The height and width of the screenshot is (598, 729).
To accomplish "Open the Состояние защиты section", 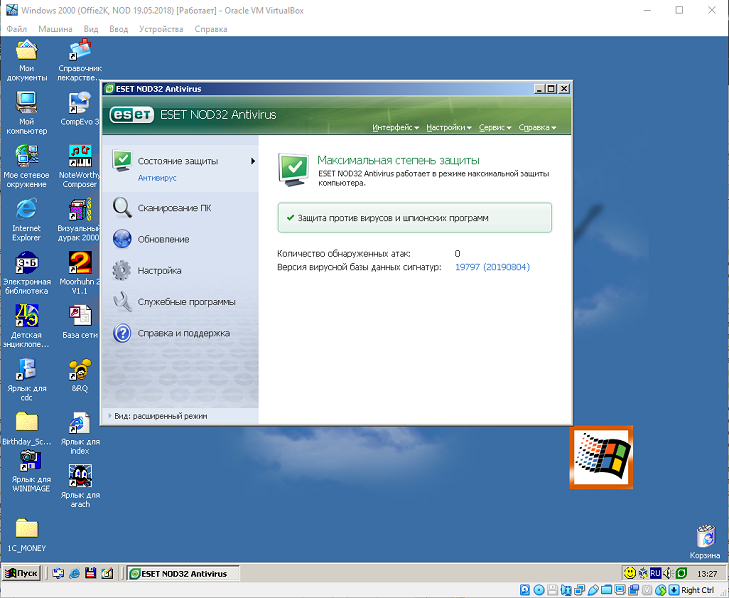I will pos(178,161).
